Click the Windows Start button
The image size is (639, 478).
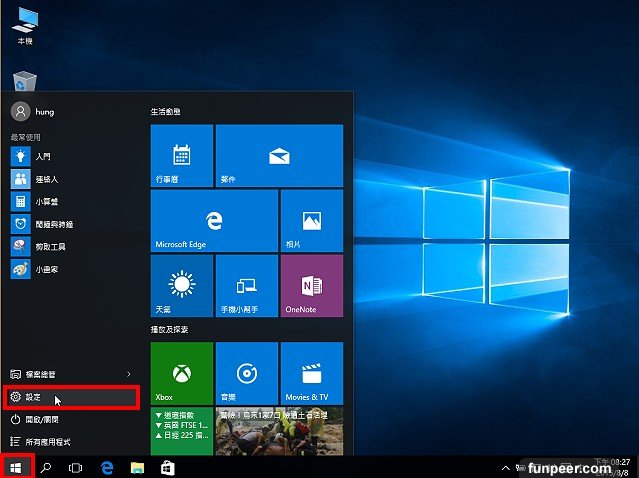click(x=15, y=467)
